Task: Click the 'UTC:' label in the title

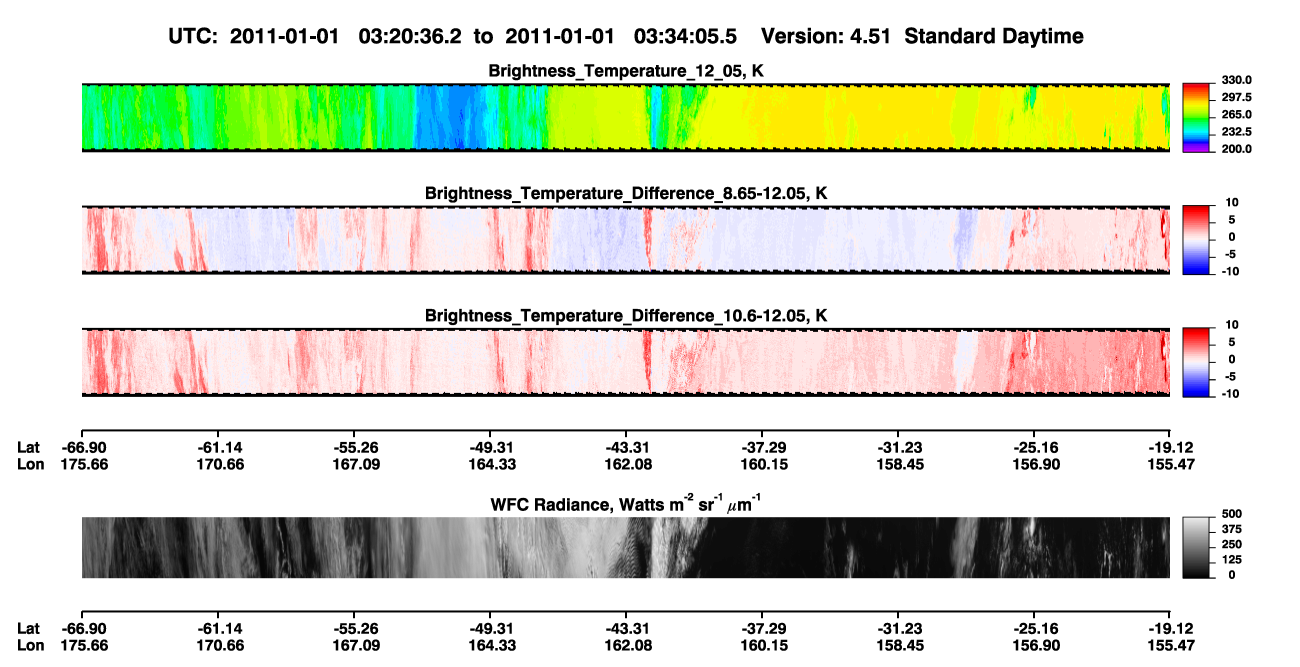Action: (x=194, y=37)
